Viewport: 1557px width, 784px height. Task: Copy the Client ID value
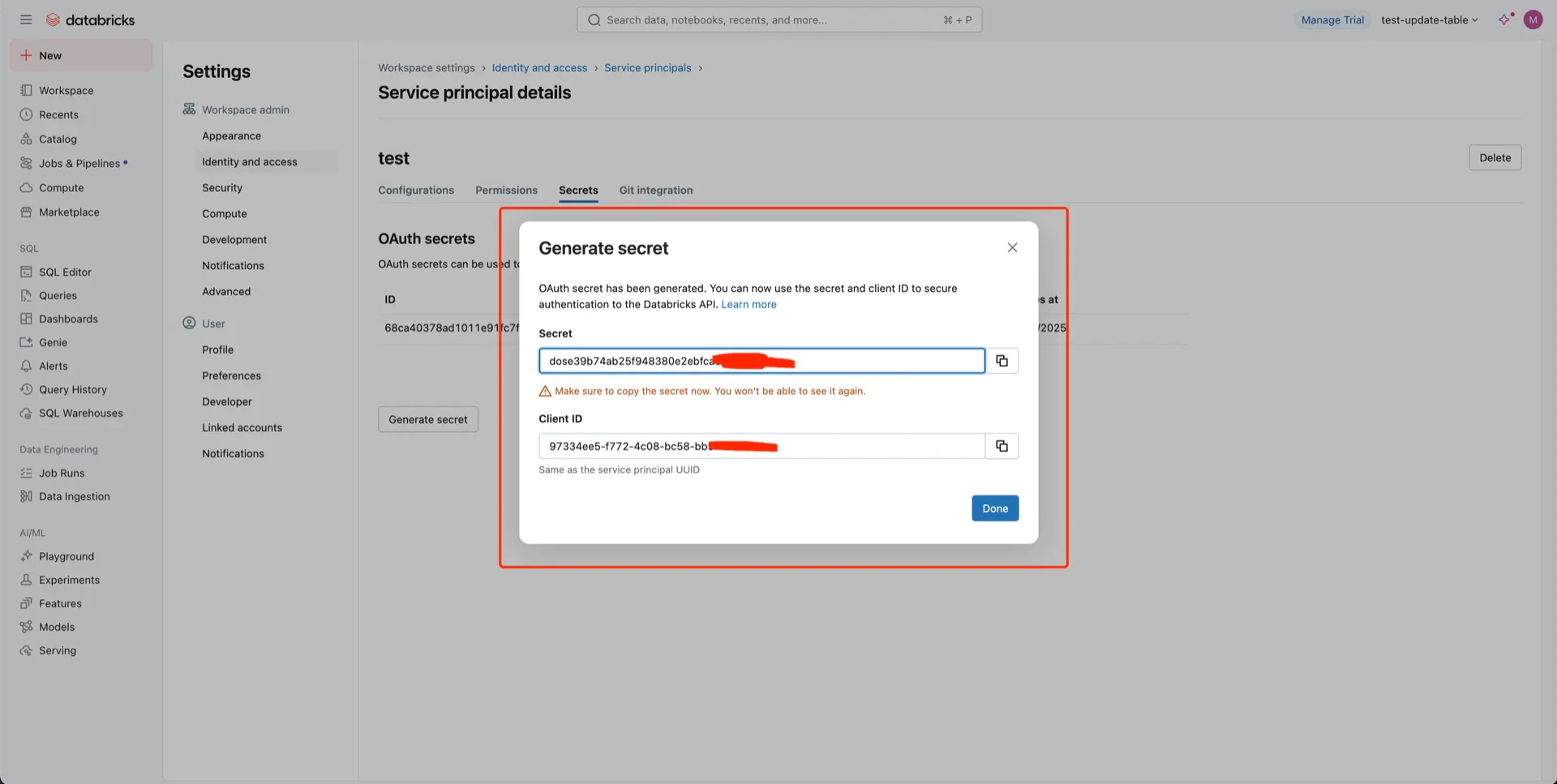[1002, 446]
